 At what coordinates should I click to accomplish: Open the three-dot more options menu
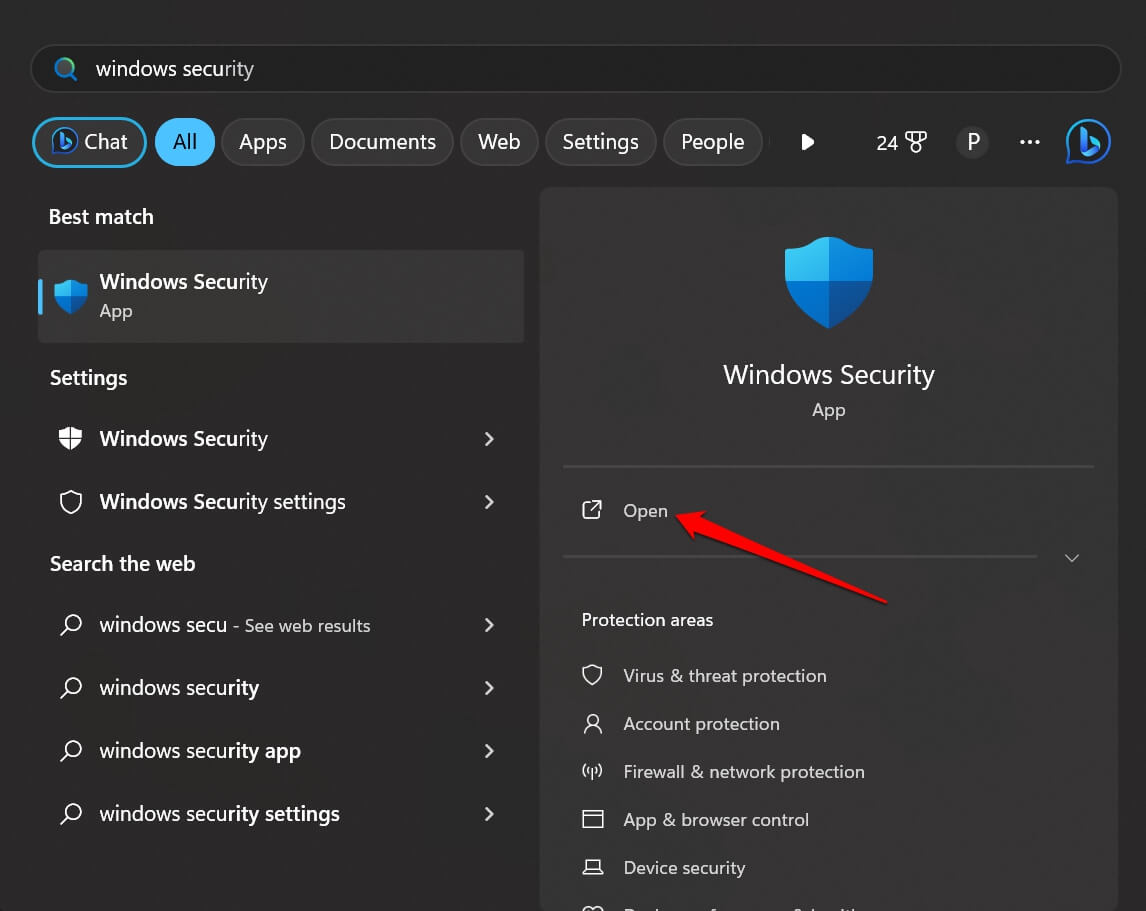(1030, 142)
